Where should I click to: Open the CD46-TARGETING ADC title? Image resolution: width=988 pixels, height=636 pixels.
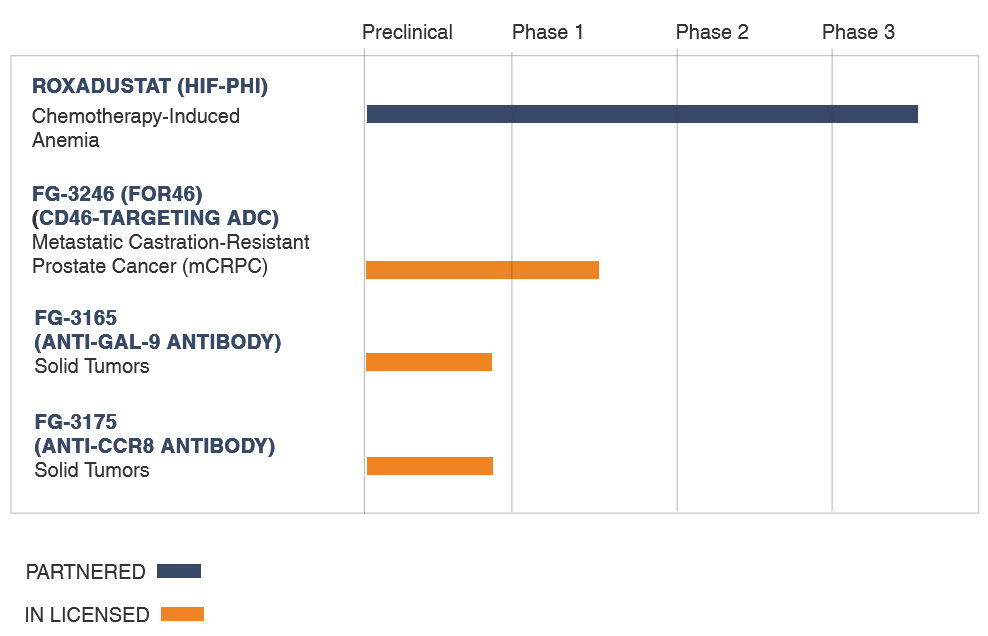pos(156,217)
